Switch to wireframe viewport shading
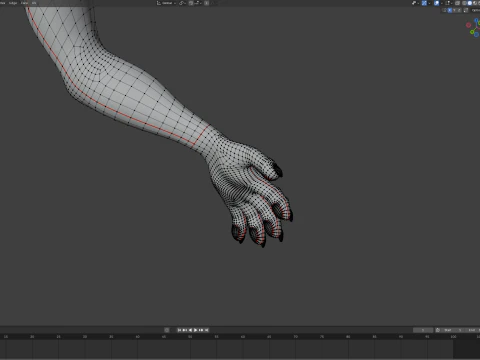 coord(464,3)
